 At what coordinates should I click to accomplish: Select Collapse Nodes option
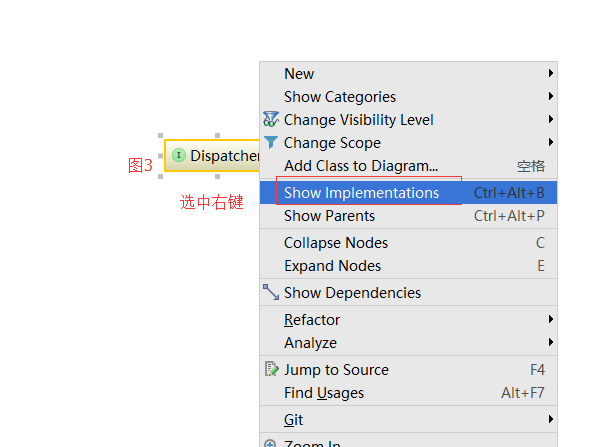click(408, 242)
